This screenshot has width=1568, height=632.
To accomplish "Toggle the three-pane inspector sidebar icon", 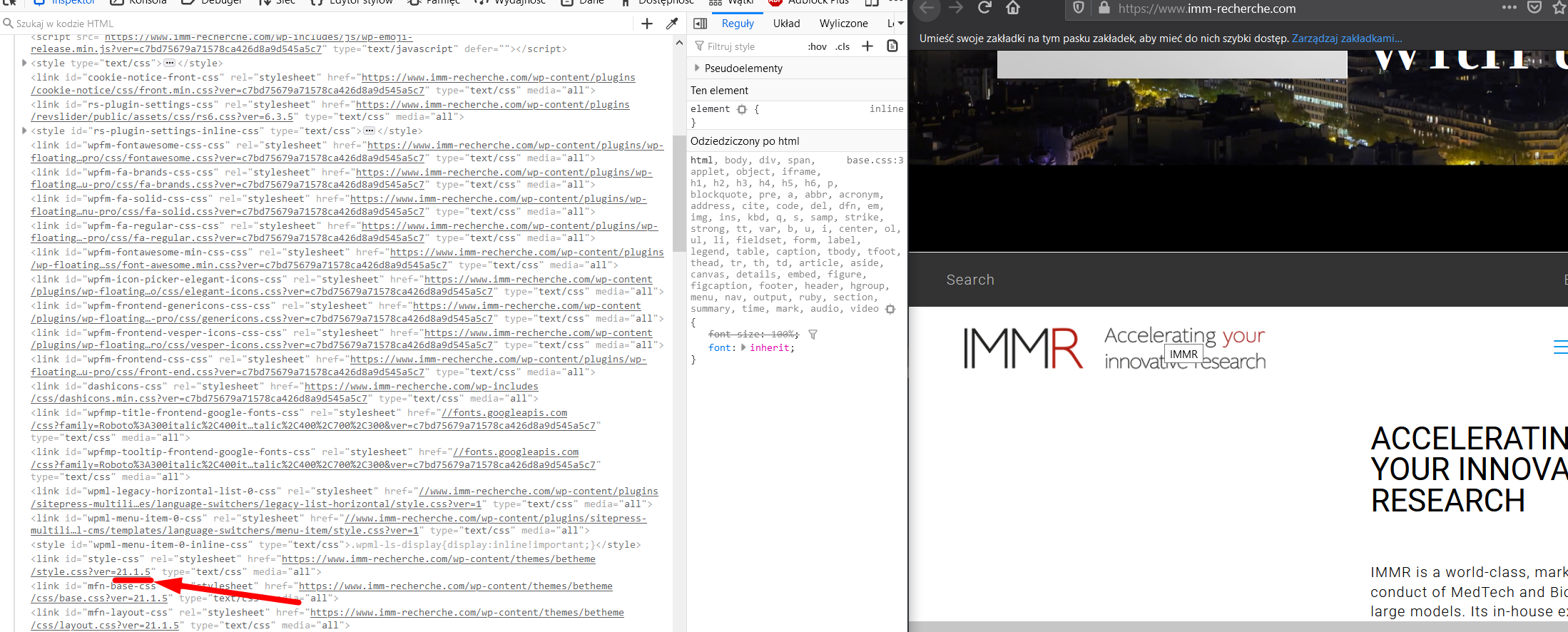I will 701,24.
